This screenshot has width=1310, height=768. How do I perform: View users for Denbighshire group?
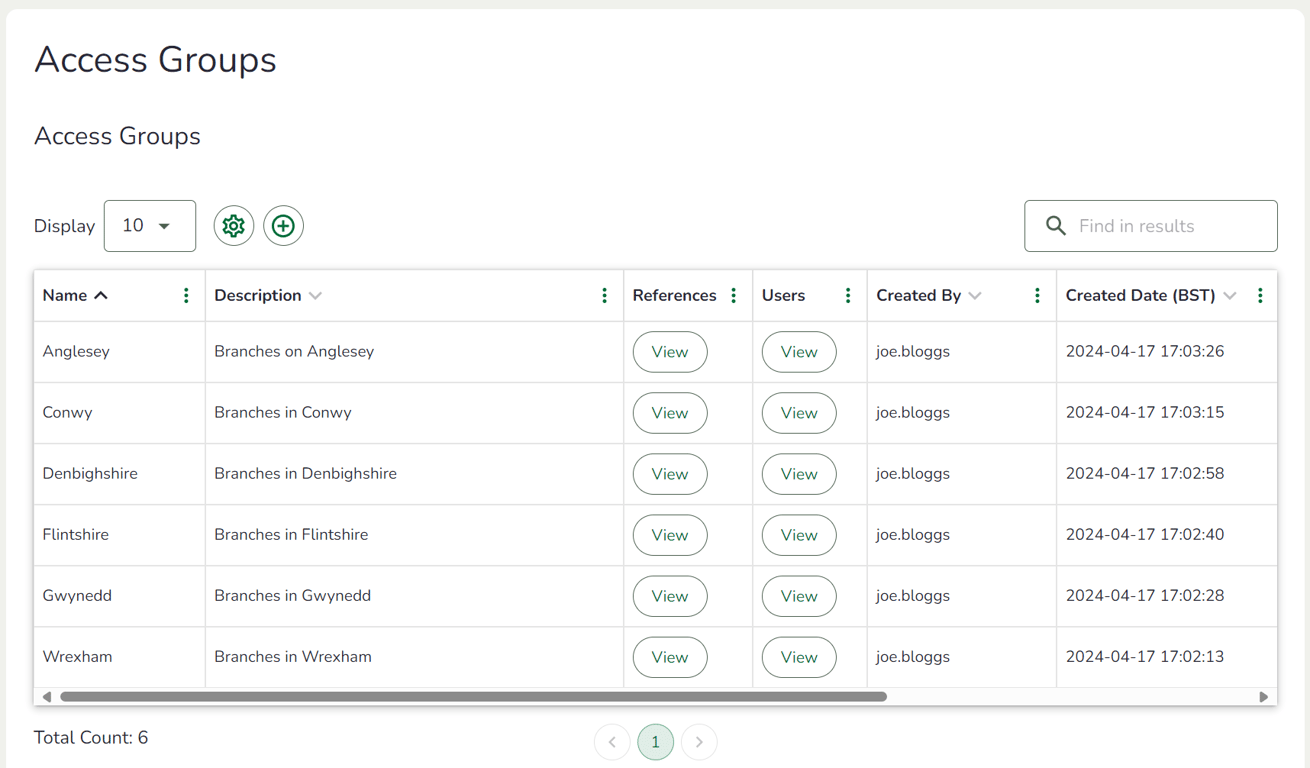[799, 474]
